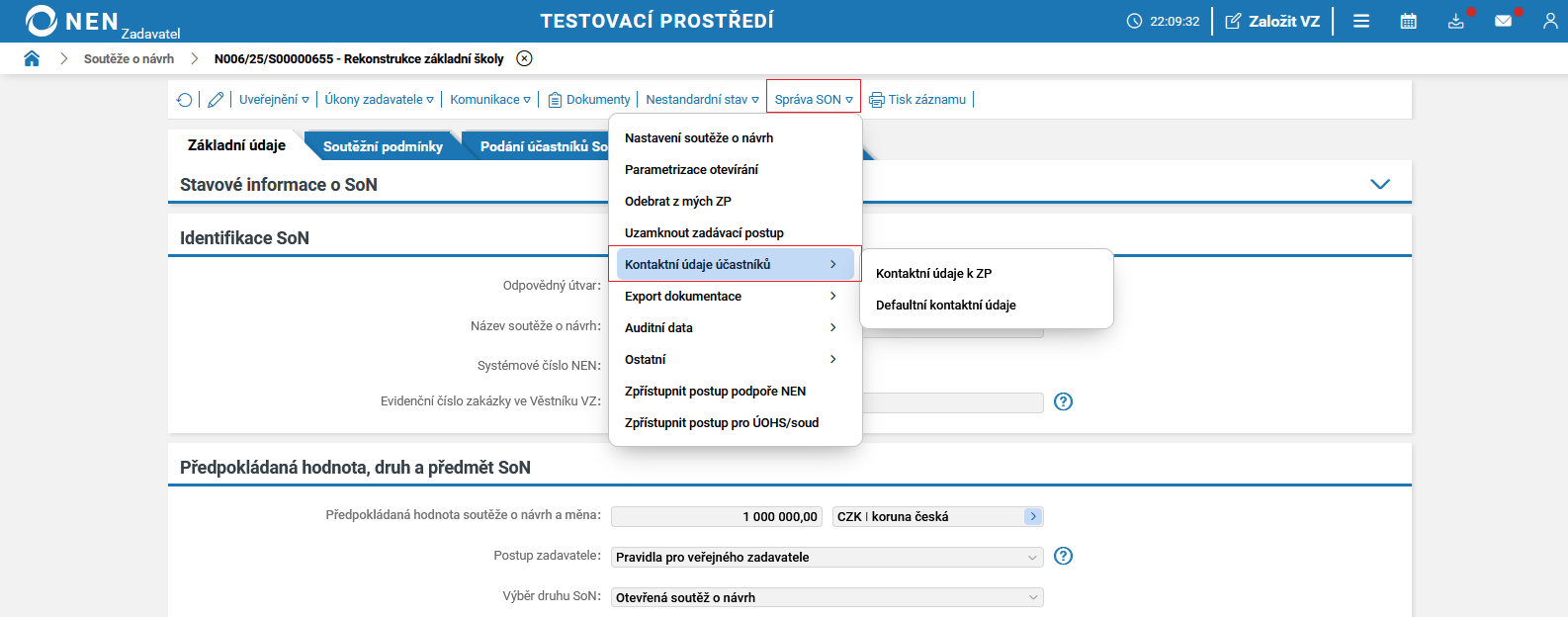Open the Výběr druhu SoN dropdown

tap(827, 598)
